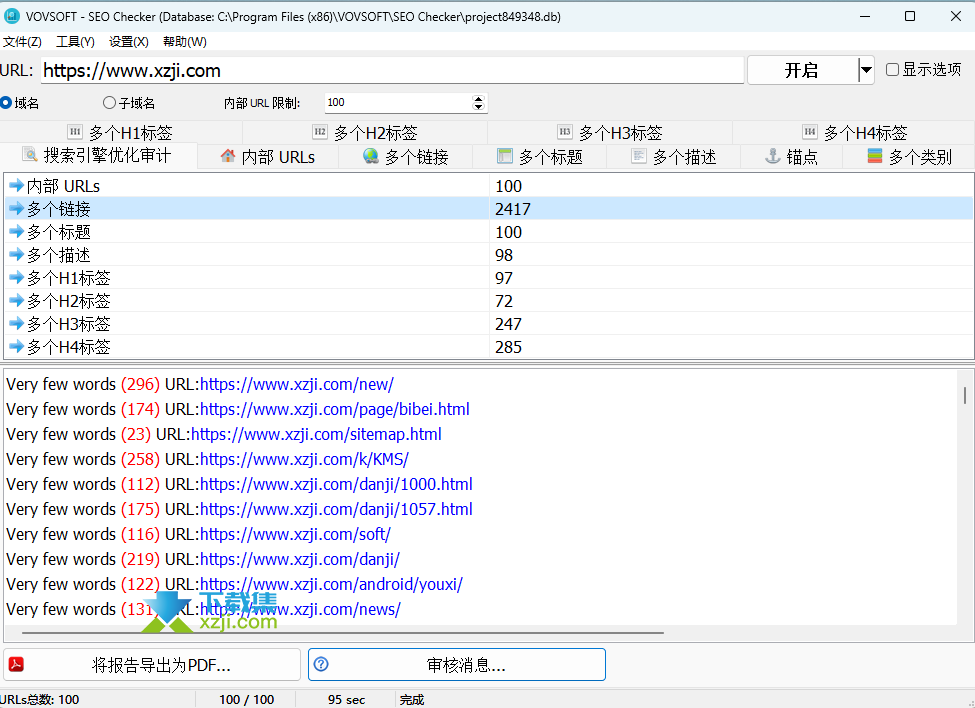Screen dimensions: 975x708
Task: Click the URLs总数: 100 status entry
Action: [40, 699]
